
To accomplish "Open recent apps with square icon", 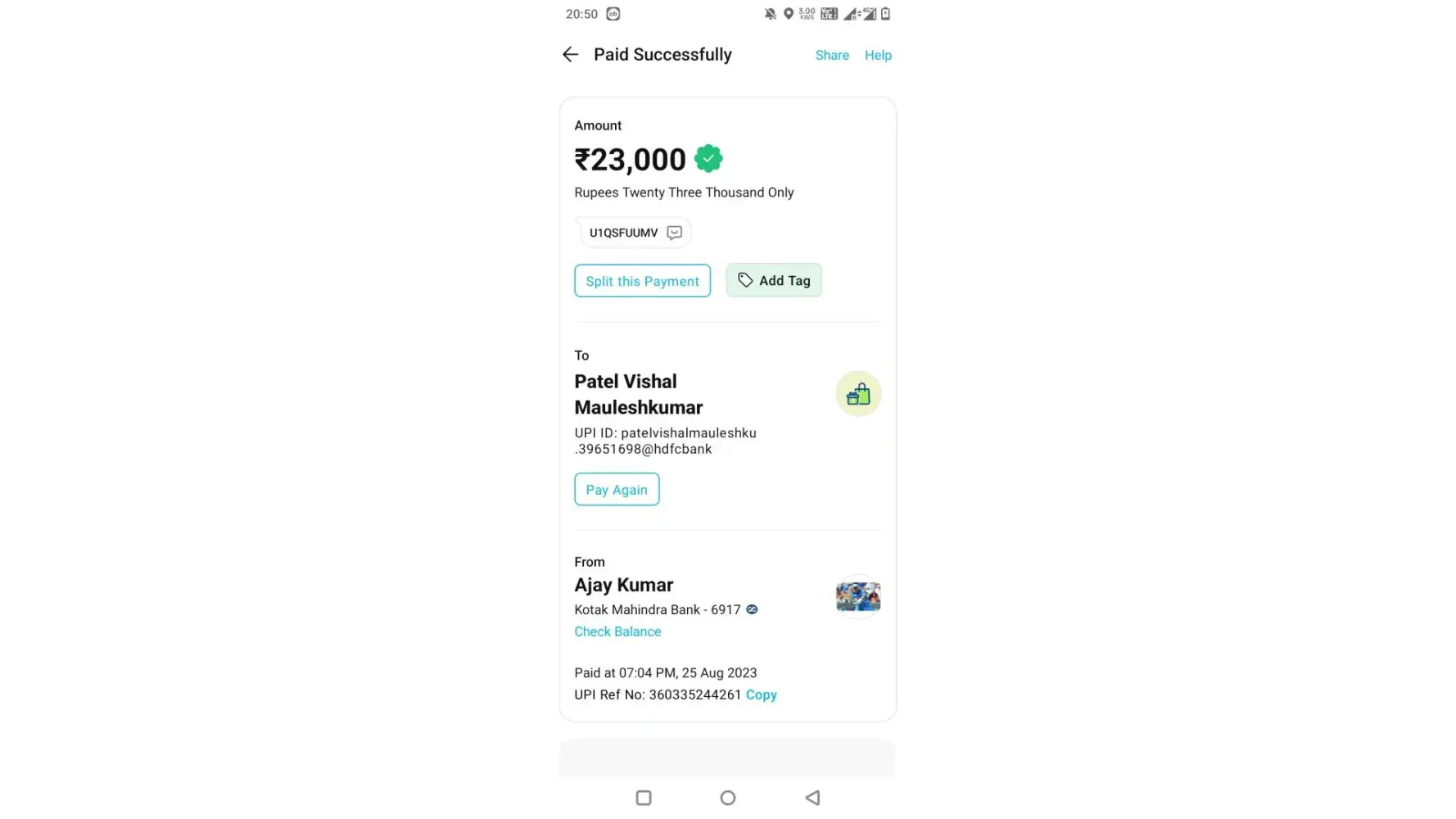I will pyautogui.click(x=644, y=798).
